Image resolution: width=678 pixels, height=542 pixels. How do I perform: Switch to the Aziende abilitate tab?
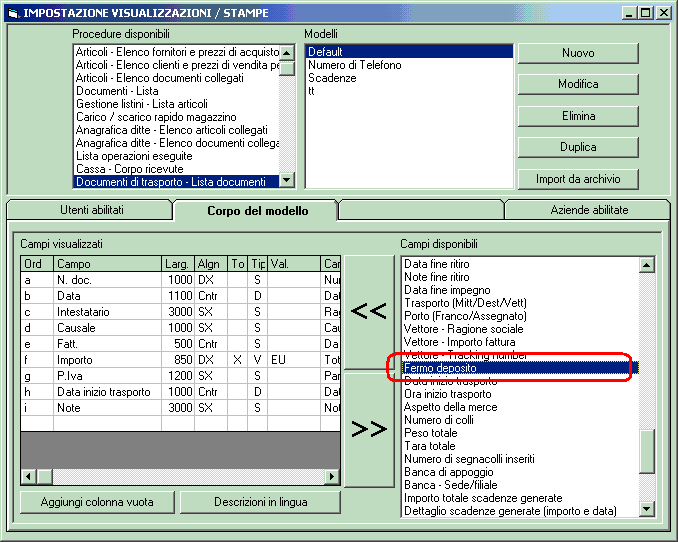point(589,210)
